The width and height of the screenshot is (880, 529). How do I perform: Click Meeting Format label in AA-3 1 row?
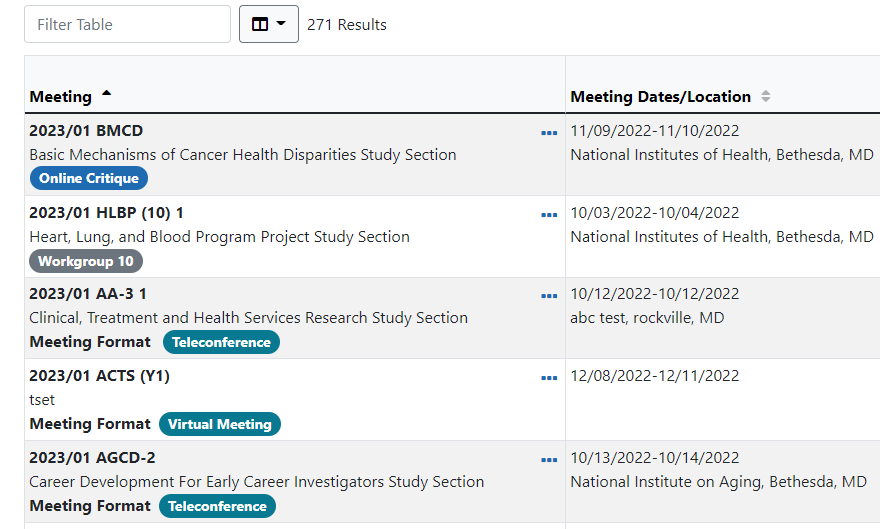point(90,342)
